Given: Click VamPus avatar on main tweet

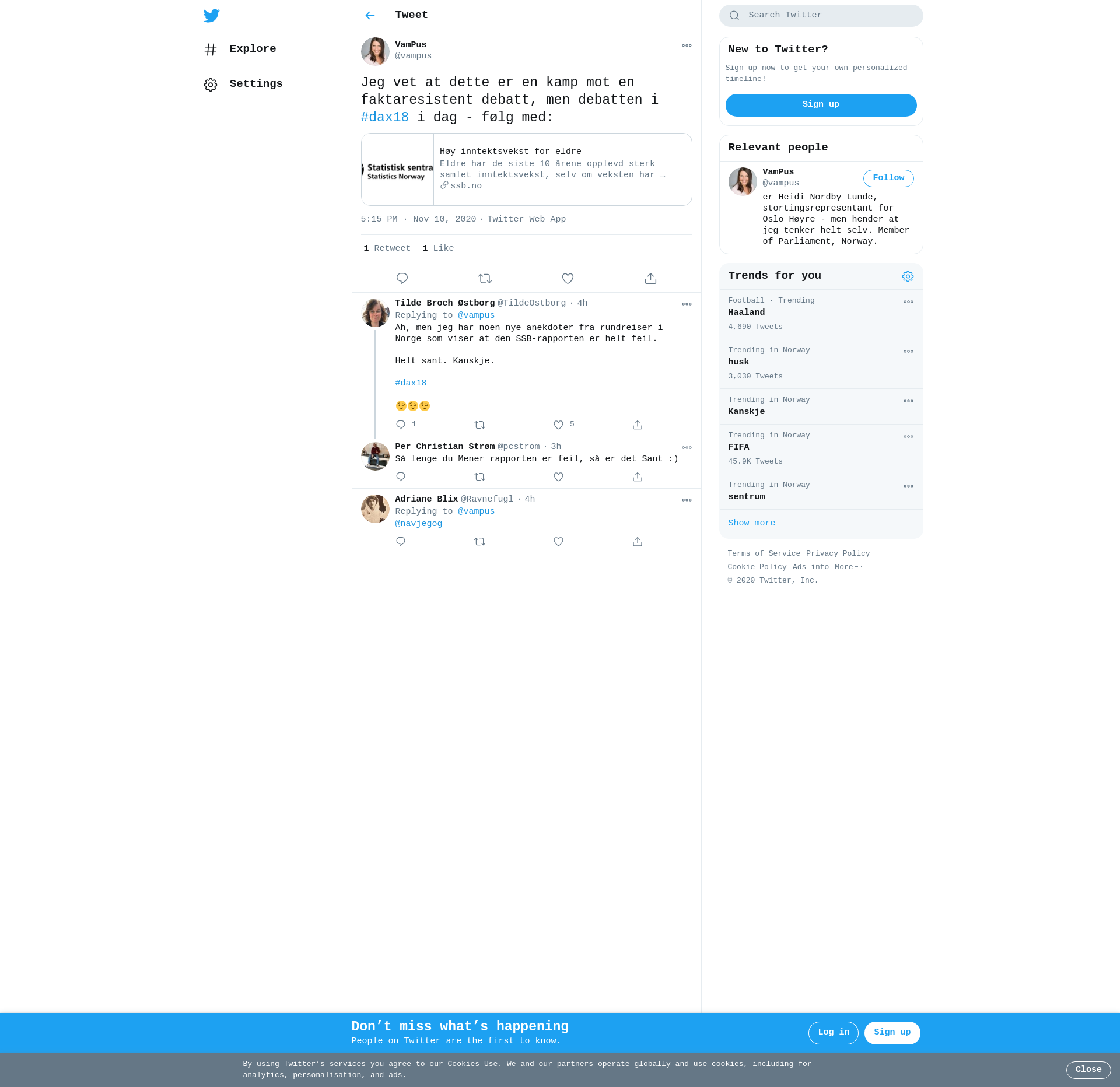Looking at the screenshot, I should pos(375,51).
